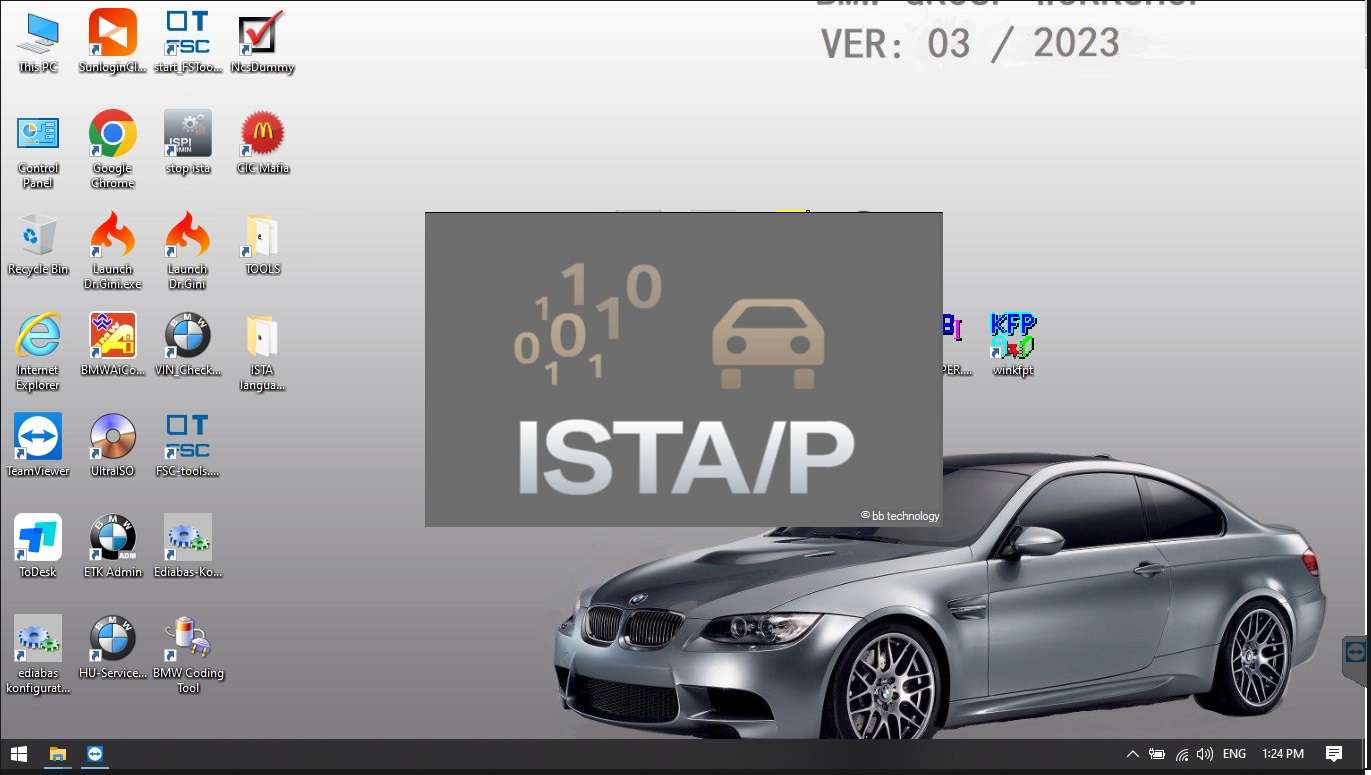Select the FSC-tools desktop shortcut
The width and height of the screenshot is (1371, 775).
click(188, 446)
